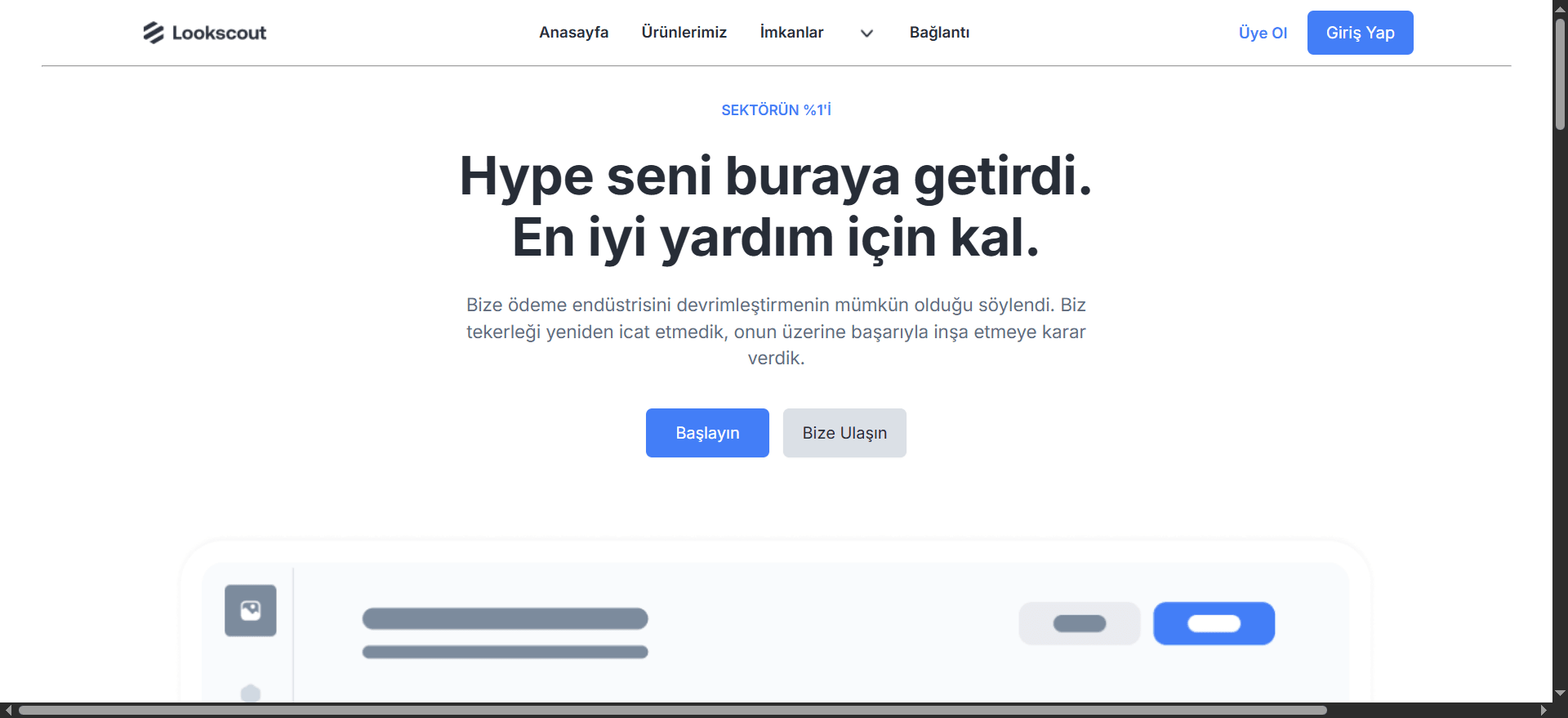The height and width of the screenshot is (718, 1568).
Task: Click the scroll down arrow
Action: coord(1560,693)
